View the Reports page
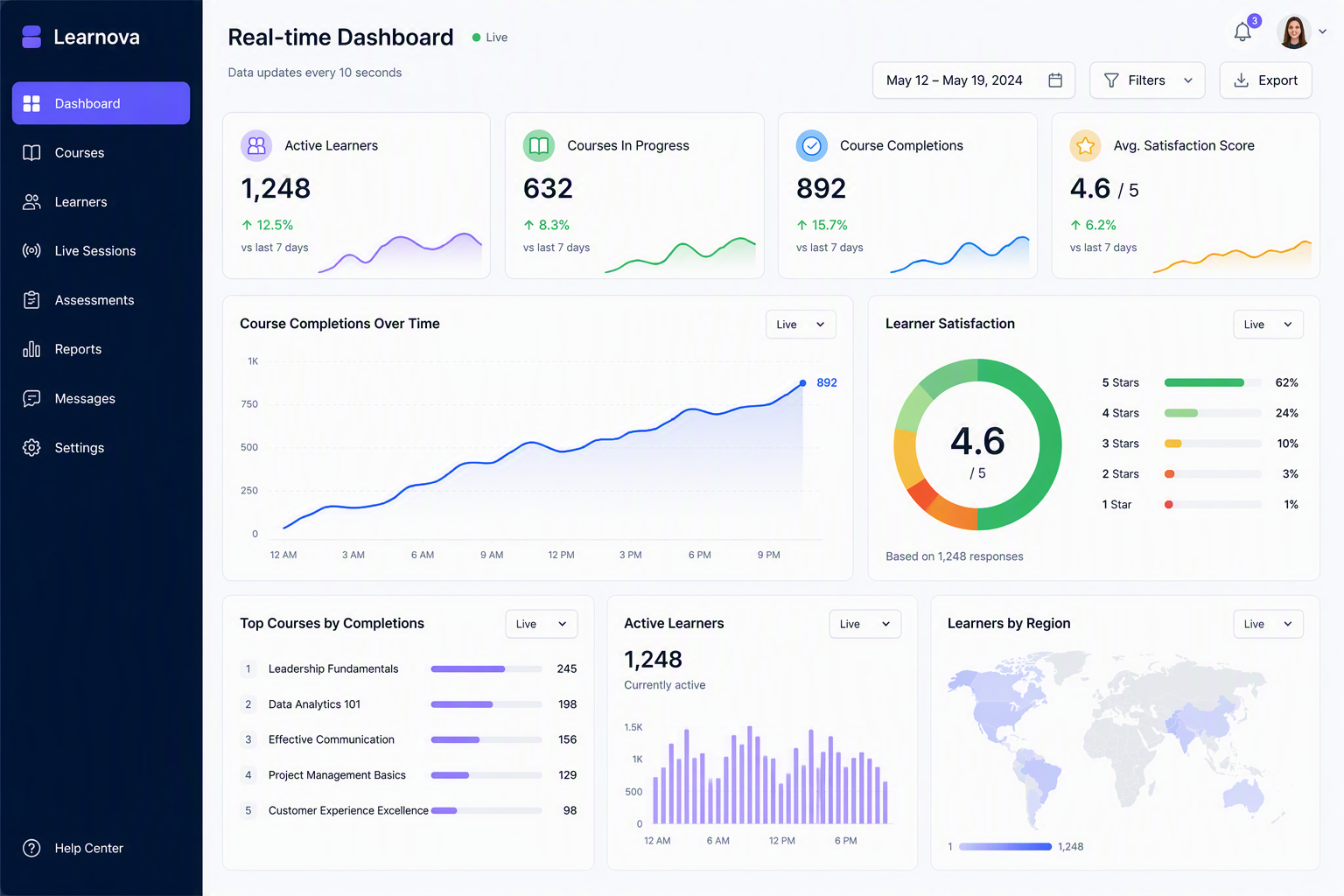The width and height of the screenshot is (1344, 896). click(x=101, y=349)
